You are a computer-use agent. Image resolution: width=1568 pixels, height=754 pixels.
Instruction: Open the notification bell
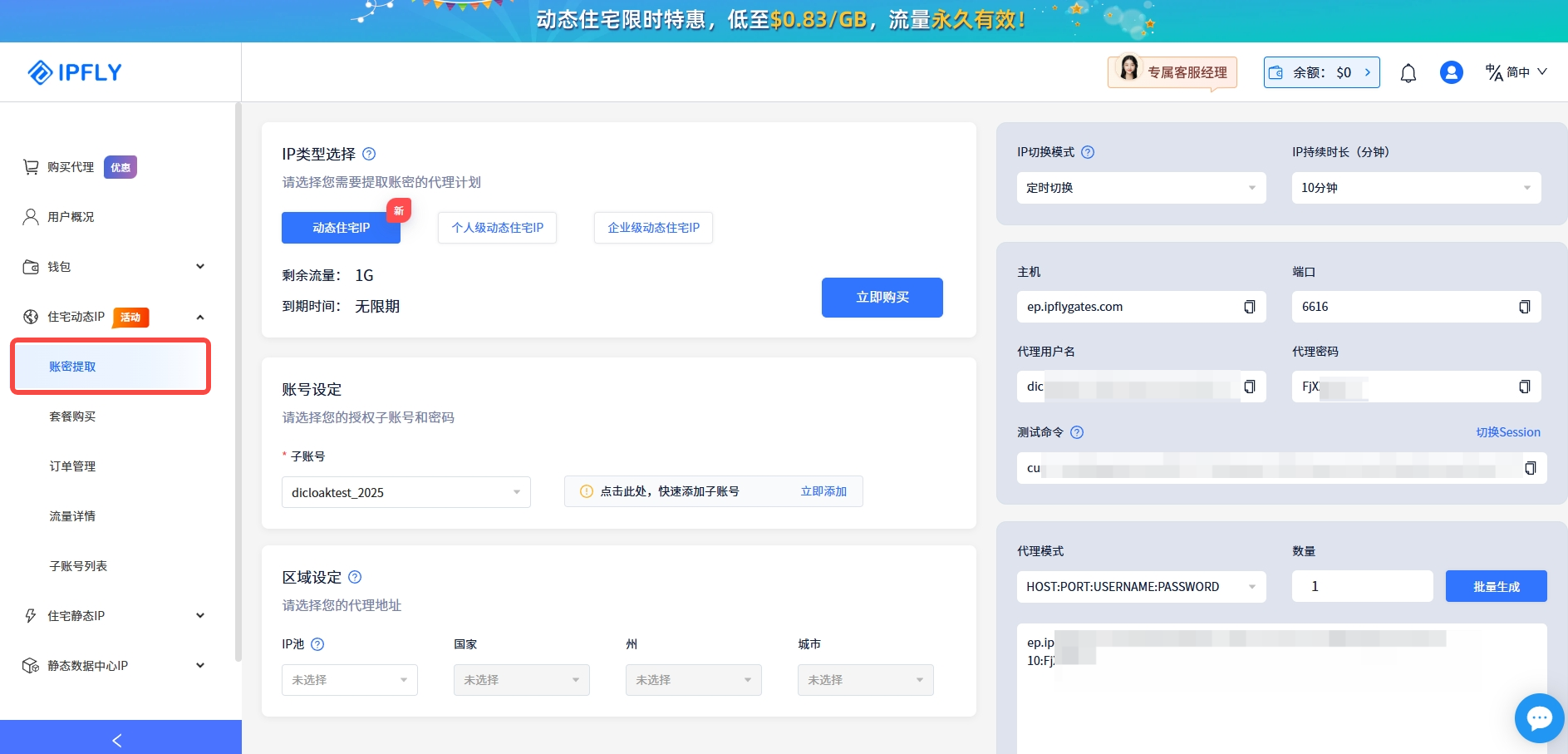pyautogui.click(x=1408, y=73)
